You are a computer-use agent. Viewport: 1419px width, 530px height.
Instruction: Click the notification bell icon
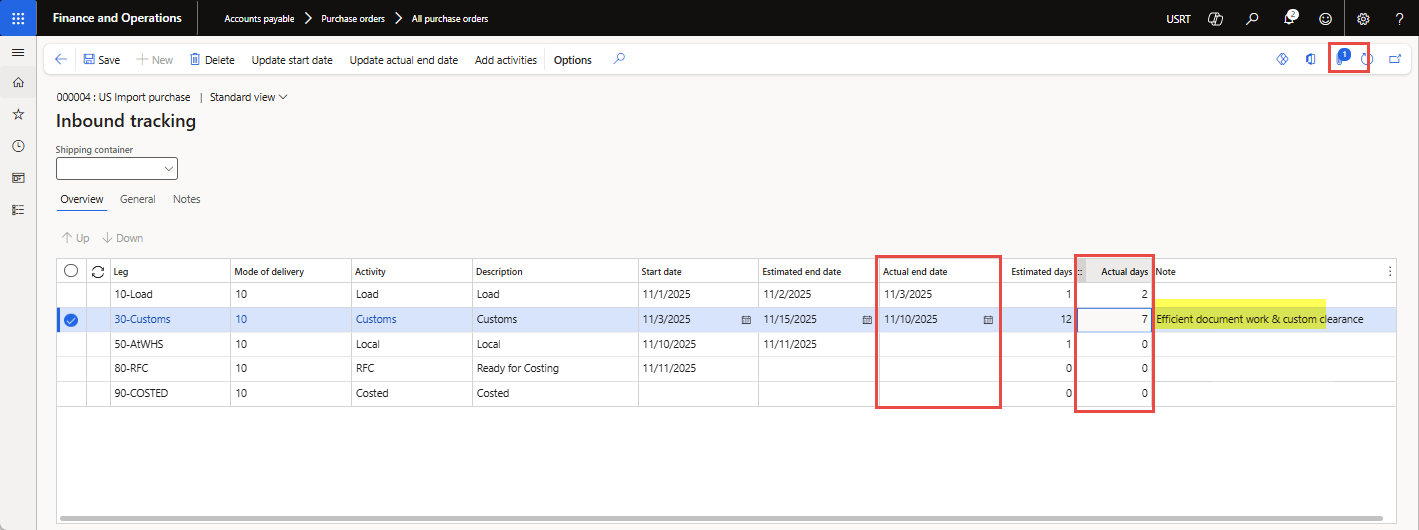pyautogui.click(x=1289, y=18)
